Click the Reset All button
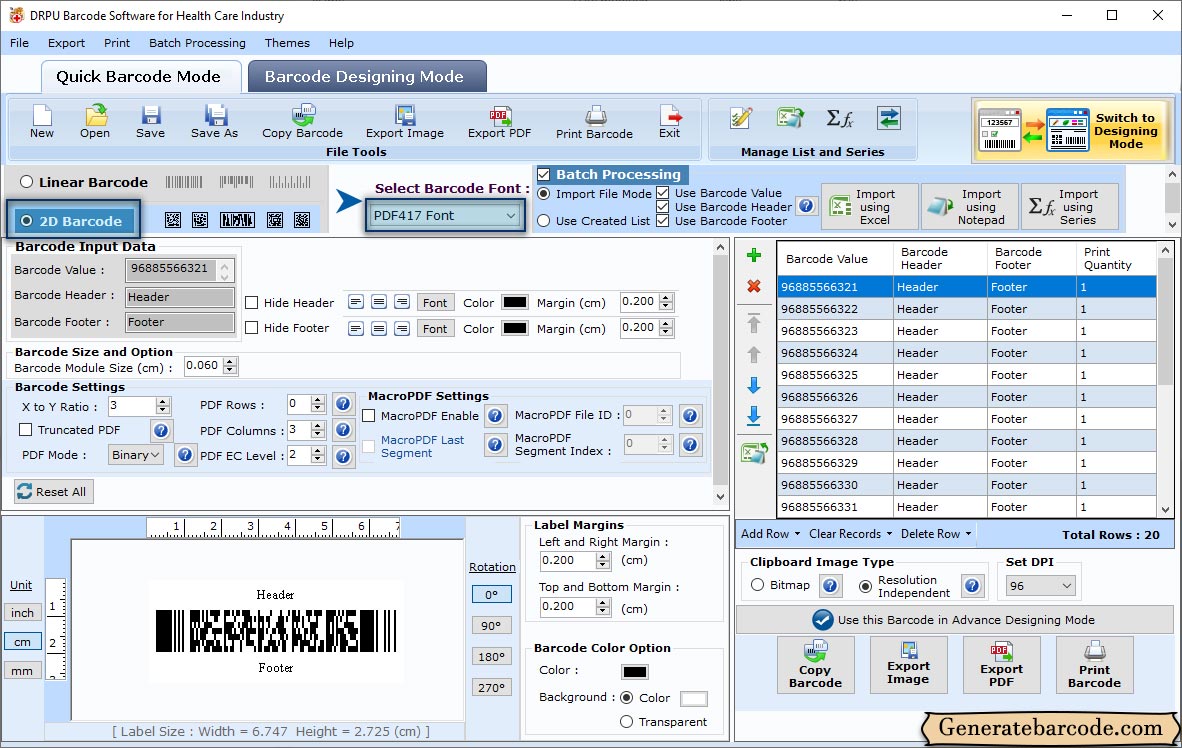Viewport: 1182px width, 748px height. pos(54,492)
